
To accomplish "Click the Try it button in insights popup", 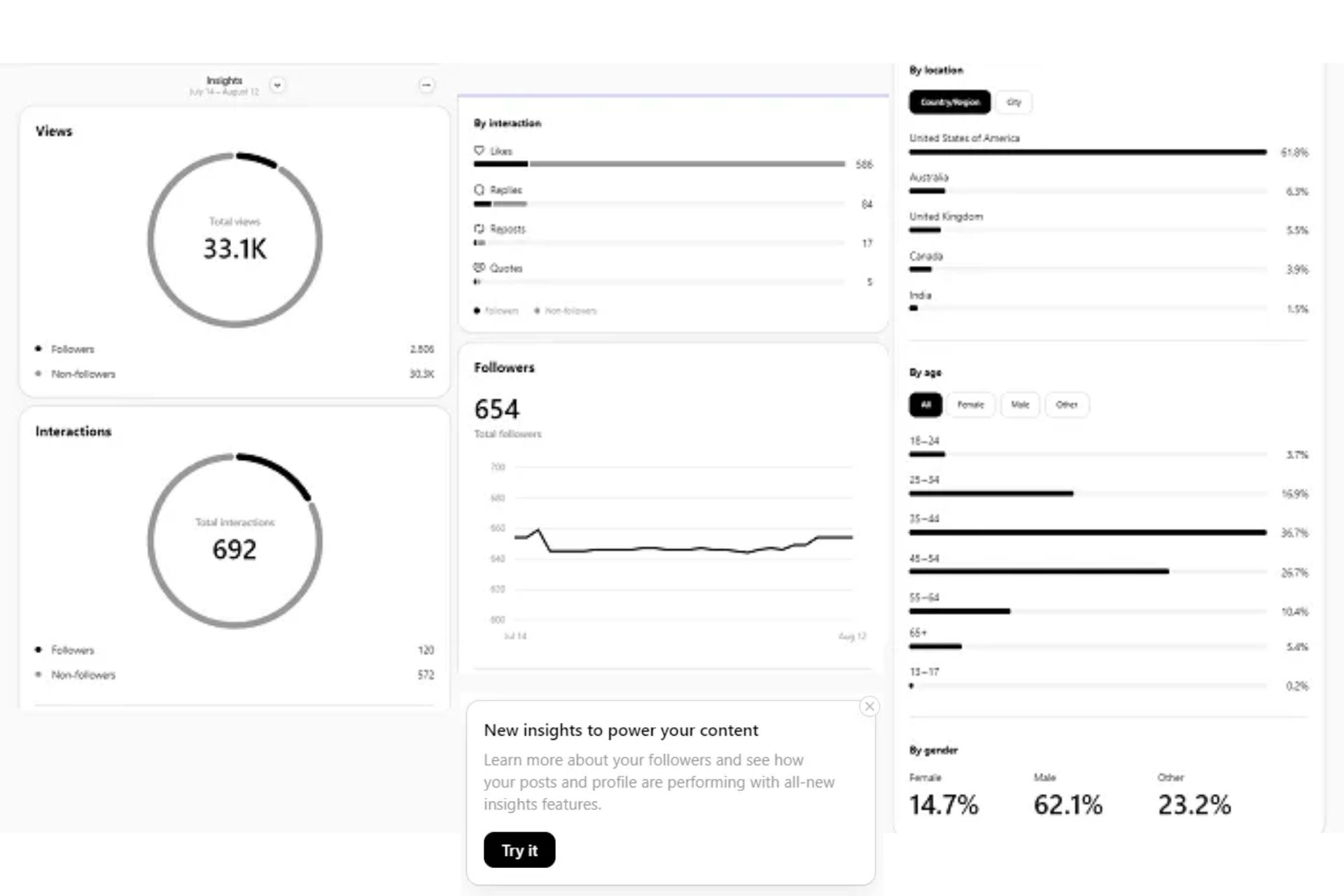I will click(520, 850).
